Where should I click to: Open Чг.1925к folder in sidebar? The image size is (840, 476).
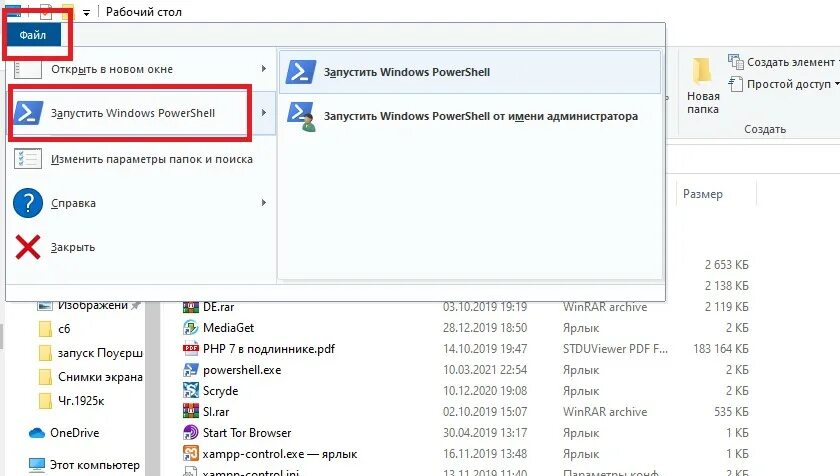(x=81, y=401)
